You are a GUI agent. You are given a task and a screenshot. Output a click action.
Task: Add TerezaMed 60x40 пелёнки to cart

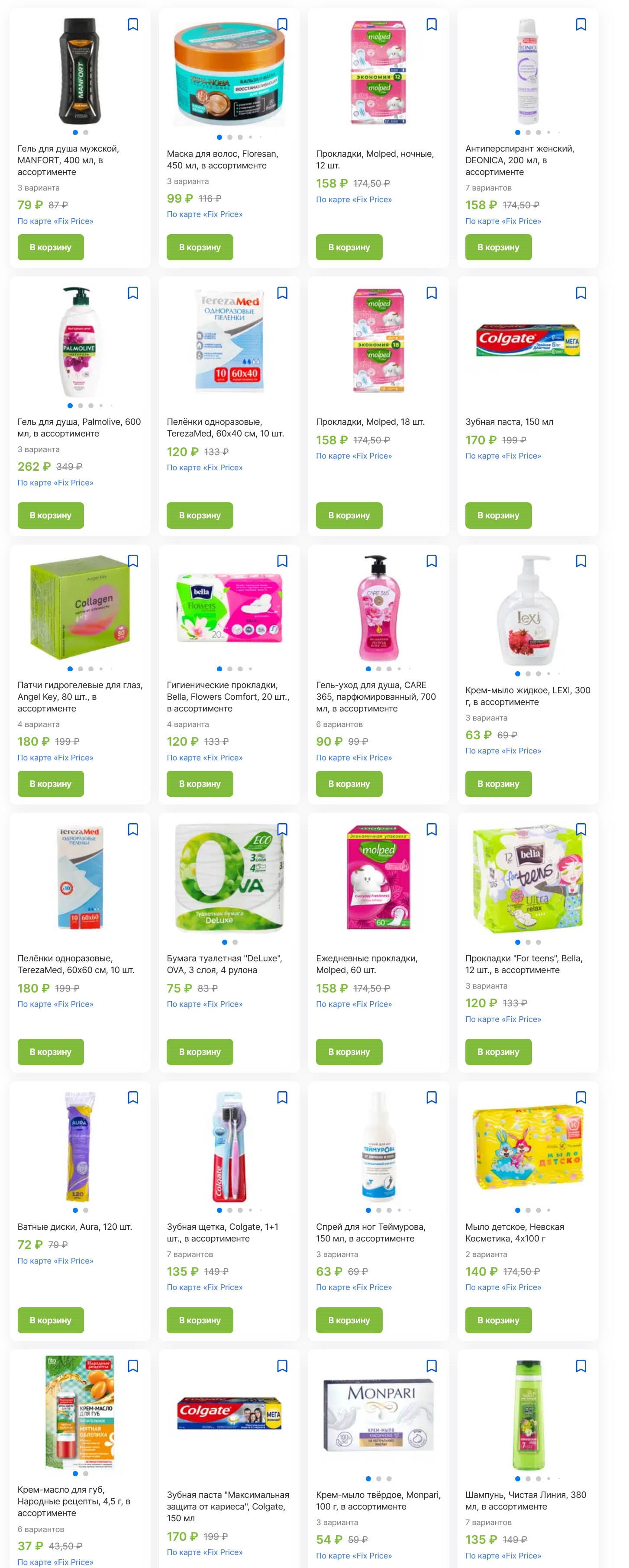coord(200,515)
